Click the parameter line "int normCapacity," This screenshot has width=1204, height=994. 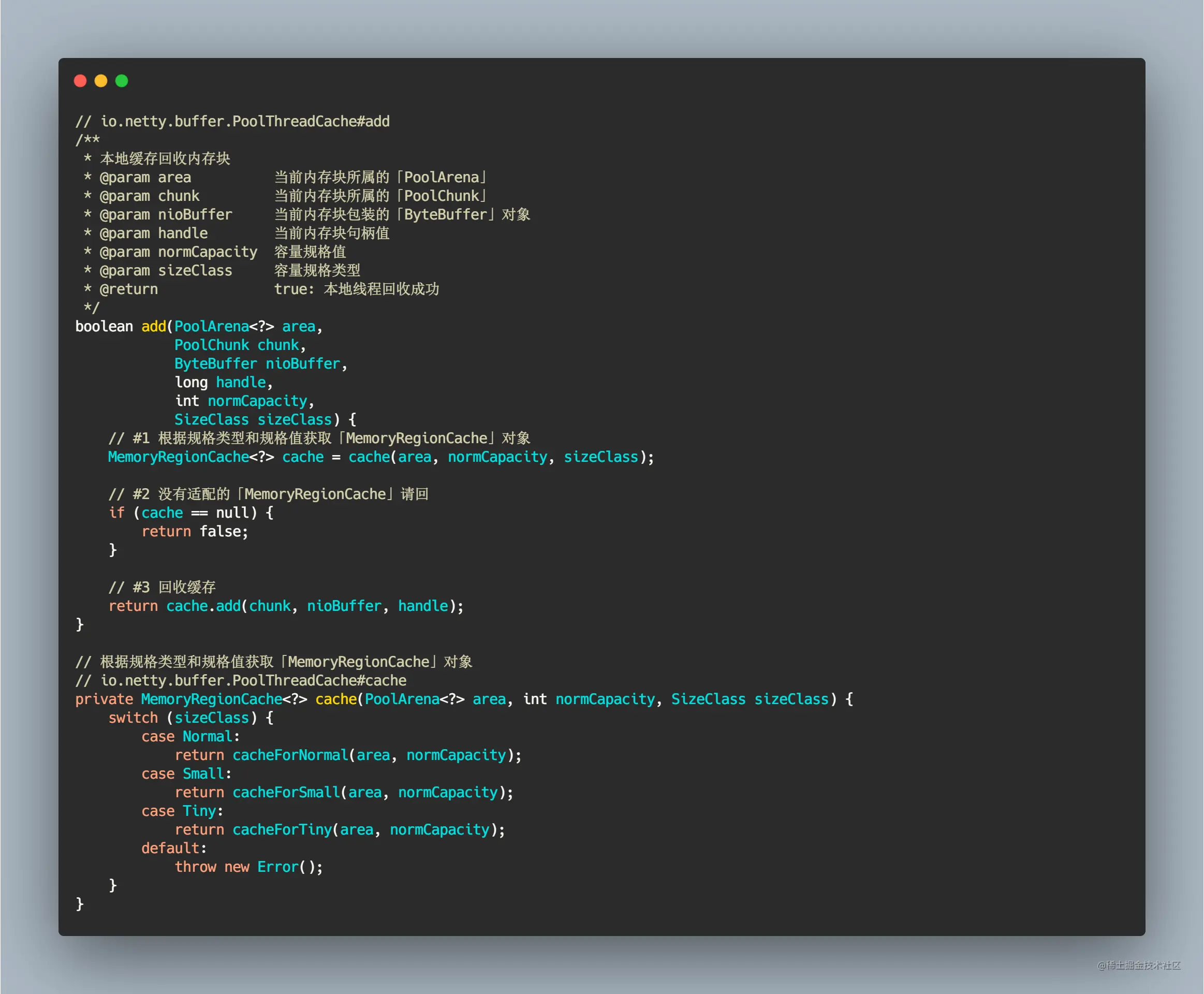[x=244, y=401]
